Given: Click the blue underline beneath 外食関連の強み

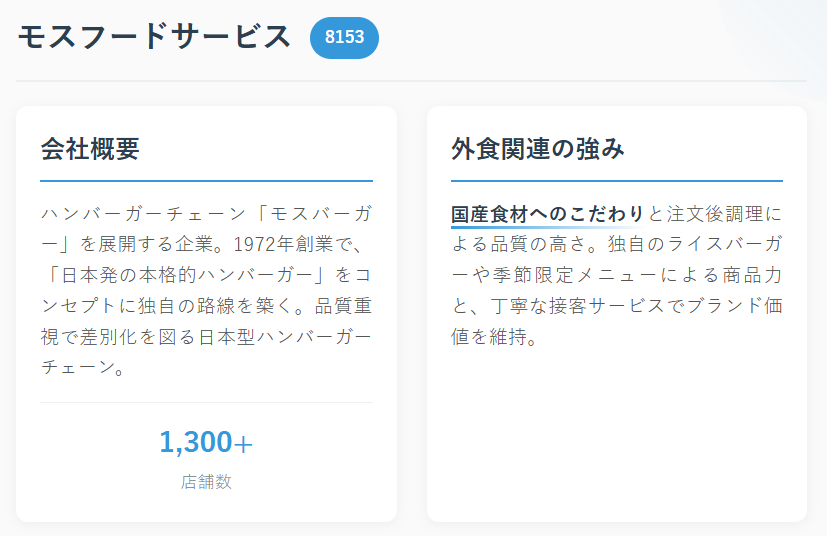Looking at the screenshot, I should (x=616, y=181).
